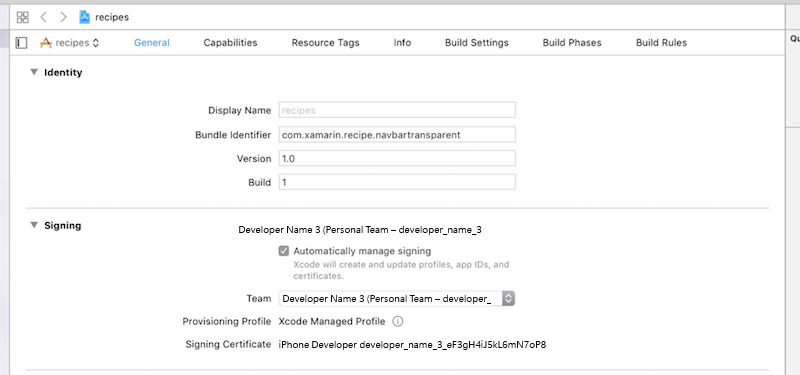This screenshot has width=800, height=375.
Task: Switch to the Capabilities tab
Action: pyautogui.click(x=230, y=43)
